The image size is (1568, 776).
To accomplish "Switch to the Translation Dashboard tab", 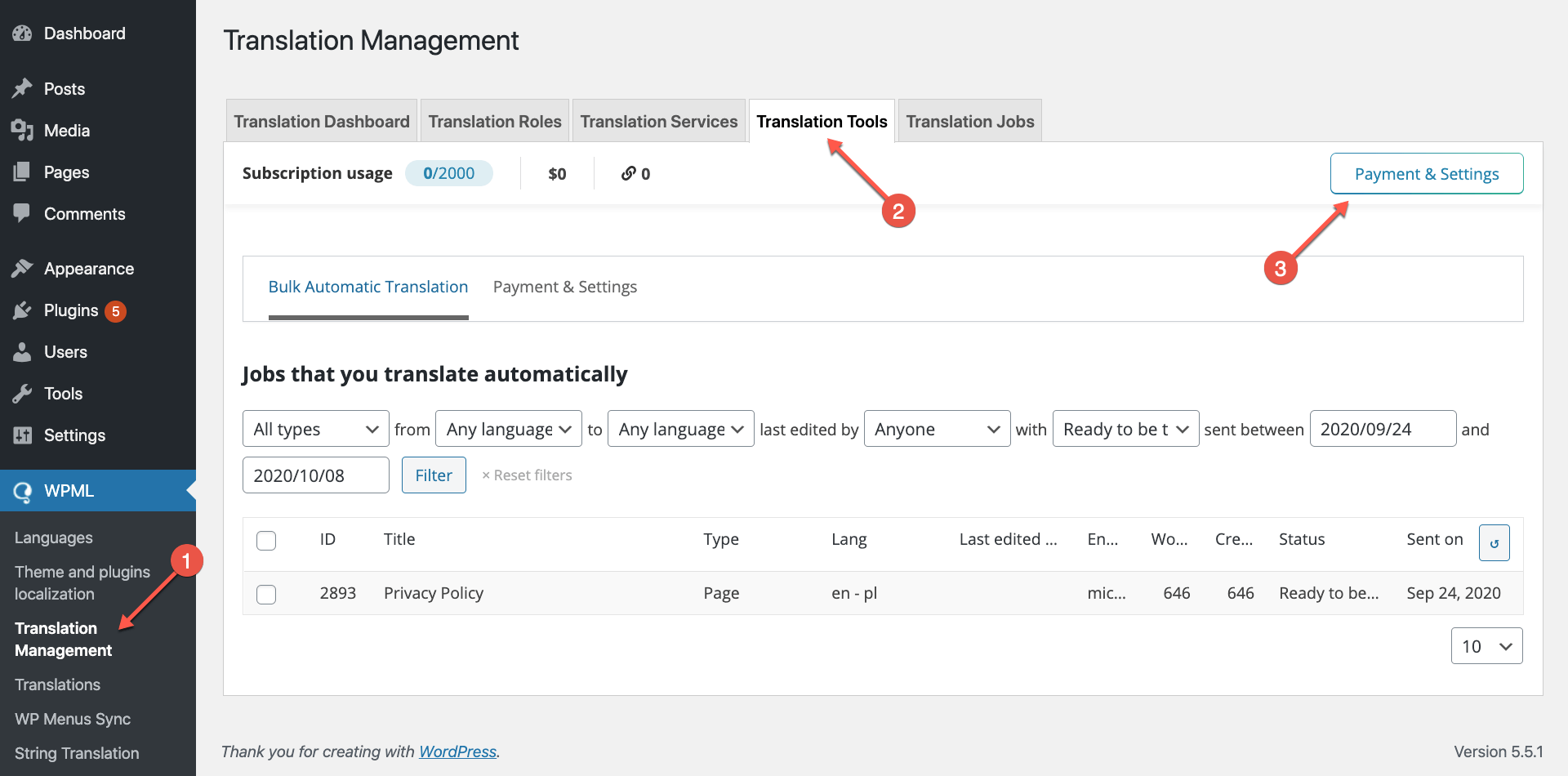I will (322, 121).
